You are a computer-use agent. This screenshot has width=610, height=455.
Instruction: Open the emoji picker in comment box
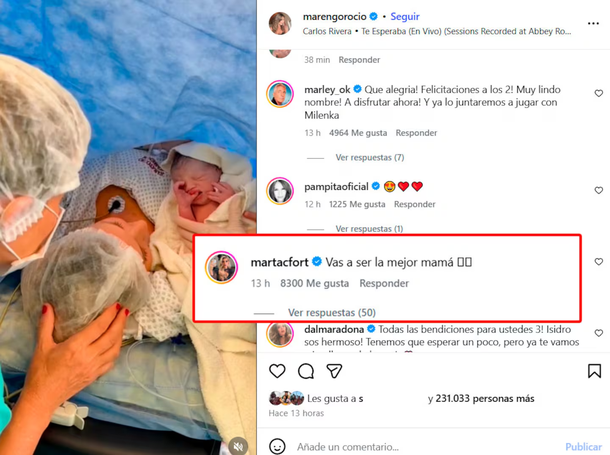pos(278,447)
